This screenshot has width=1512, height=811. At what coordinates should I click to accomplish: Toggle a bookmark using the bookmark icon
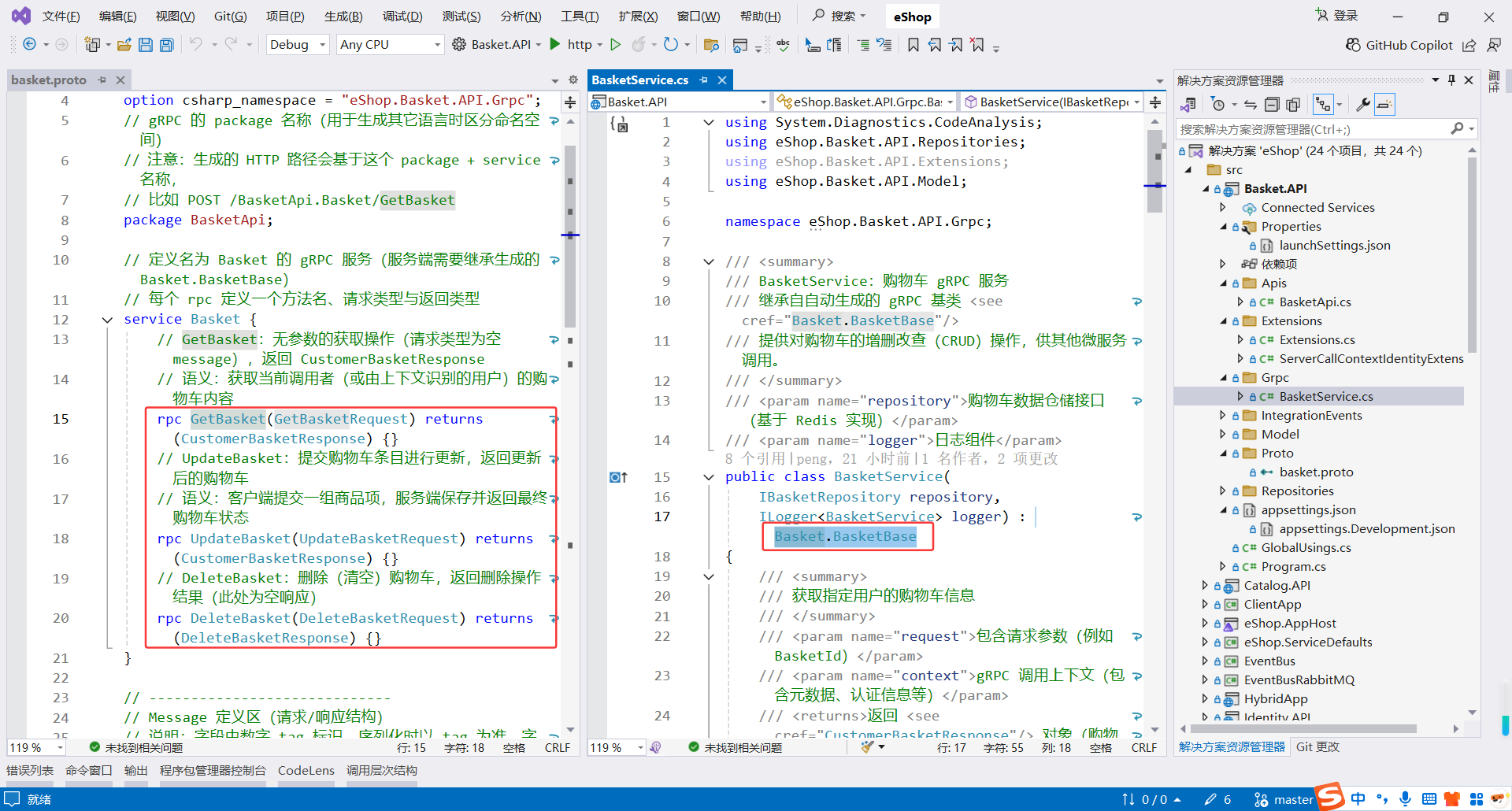tap(913, 45)
